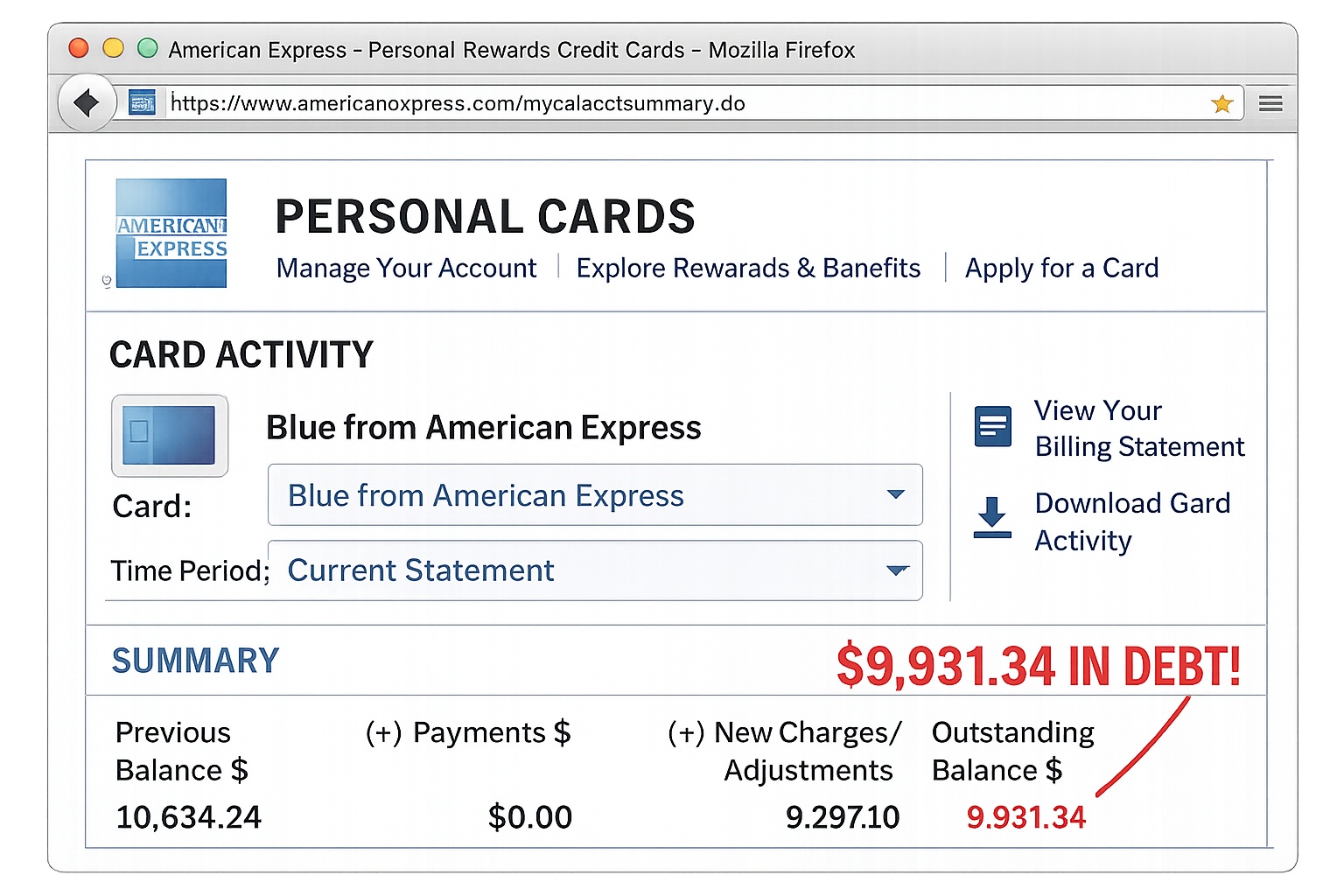Open Manage Your Account menu
The image size is (1344, 896).
coord(406,268)
